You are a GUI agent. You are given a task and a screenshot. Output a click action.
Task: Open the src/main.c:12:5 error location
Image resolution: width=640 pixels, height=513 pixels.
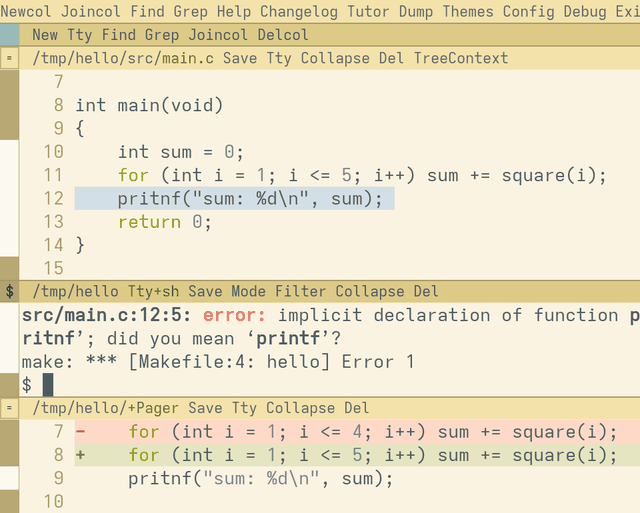107,315
